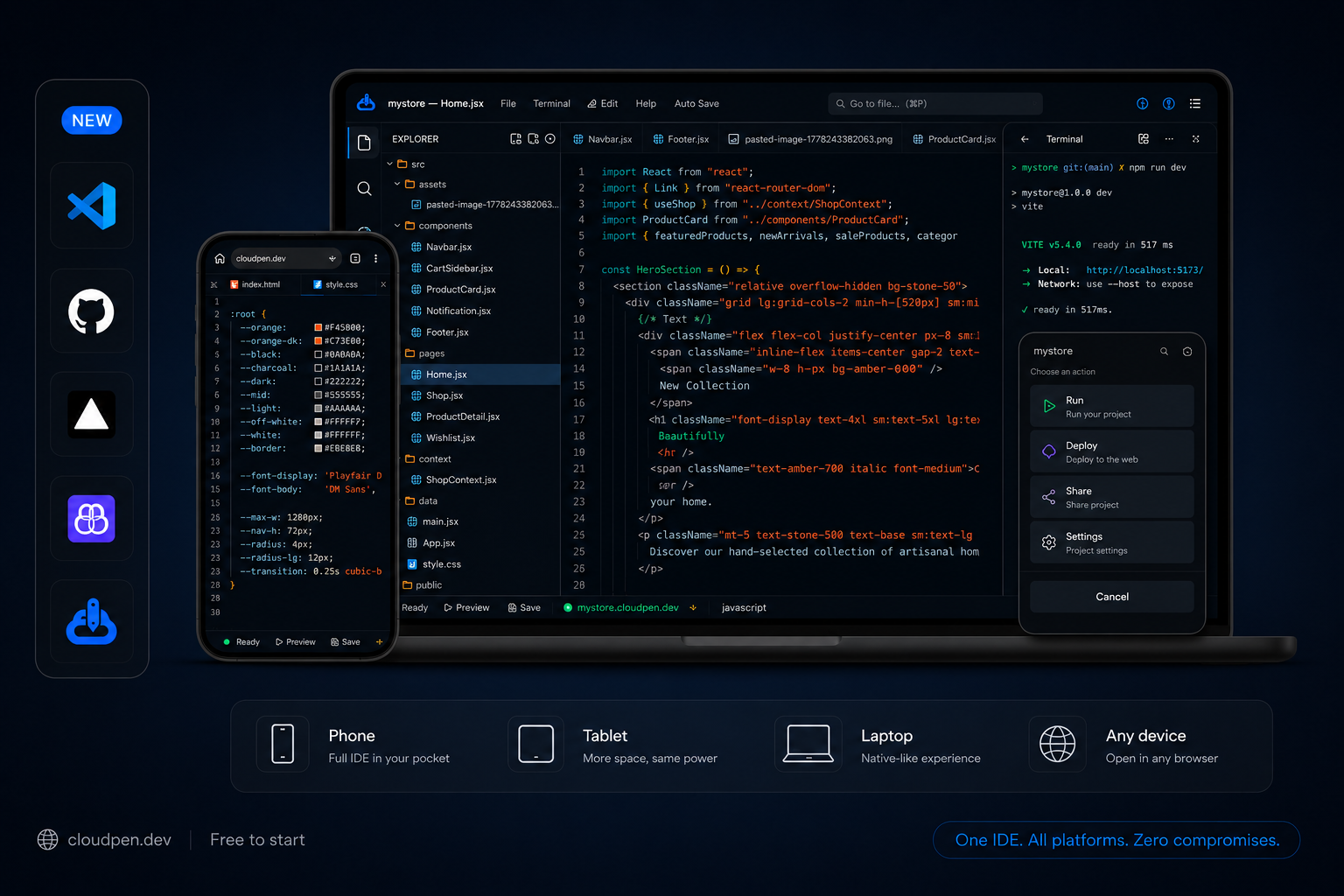Open the http://localhost:5173/ link in terminal
The width and height of the screenshot is (1344, 896).
click(x=1144, y=270)
